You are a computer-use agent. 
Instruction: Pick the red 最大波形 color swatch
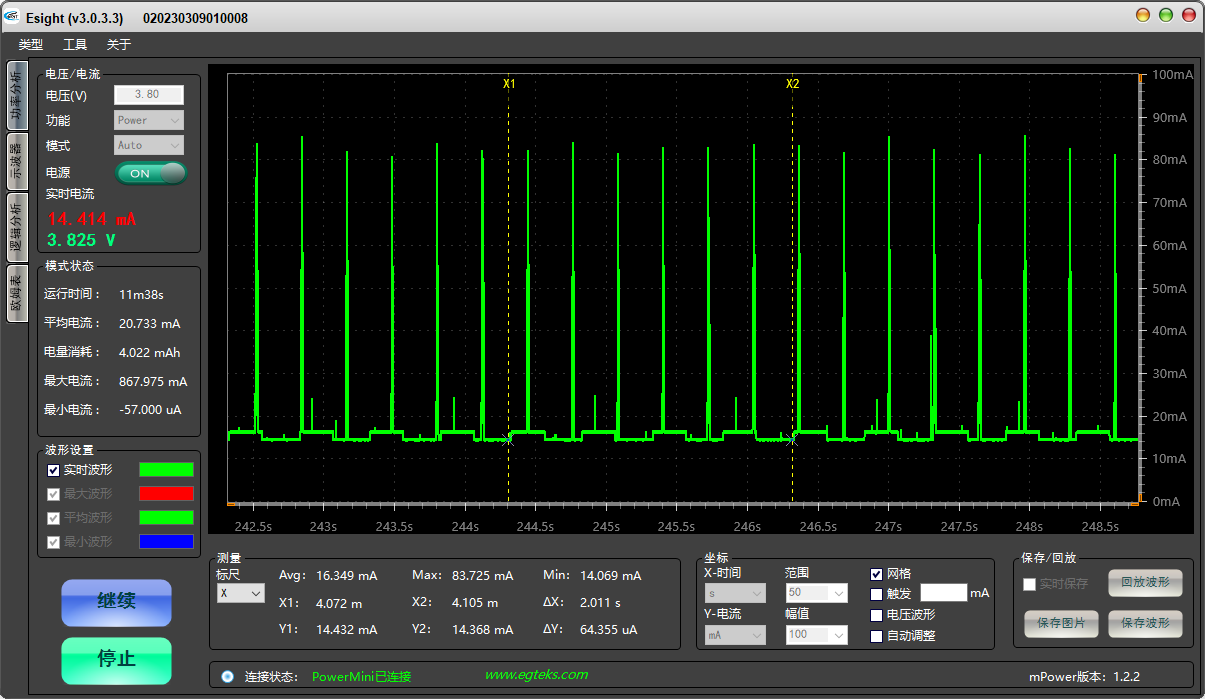[x=166, y=494]
